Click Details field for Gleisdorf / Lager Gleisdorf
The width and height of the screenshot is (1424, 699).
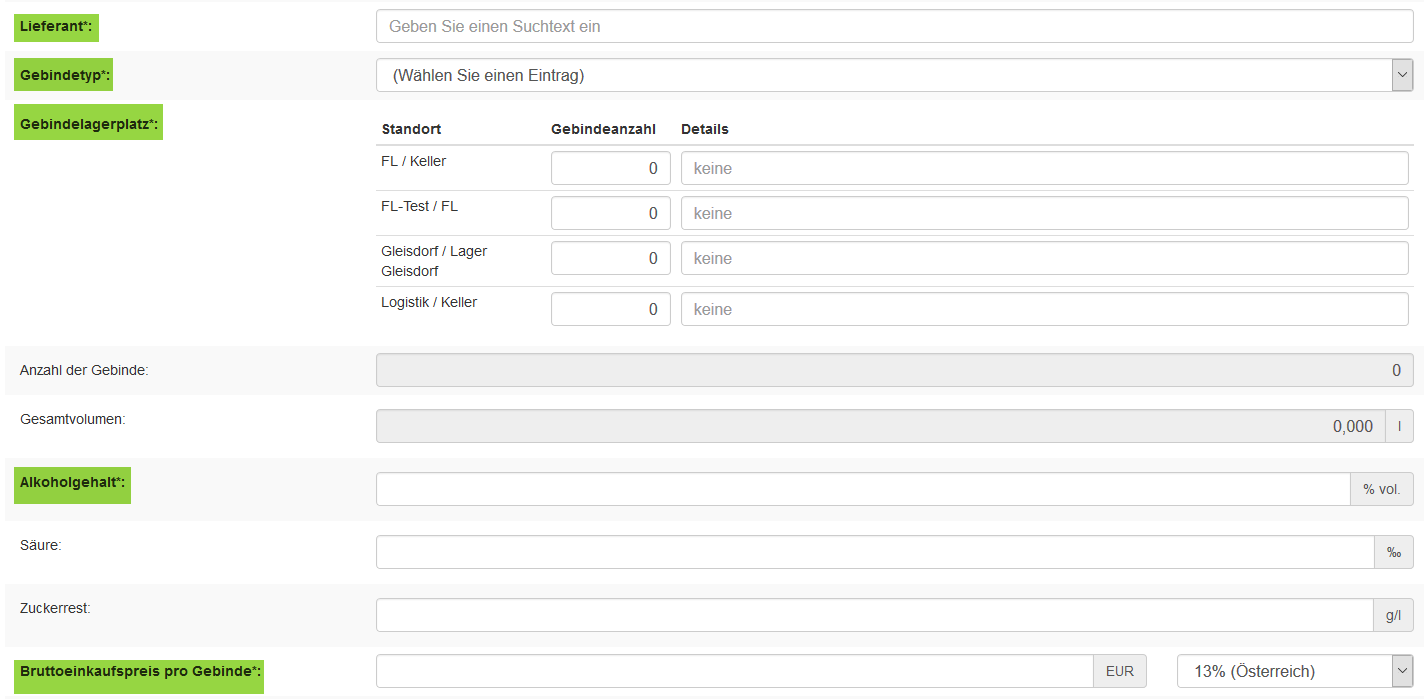pos(1044,258)
